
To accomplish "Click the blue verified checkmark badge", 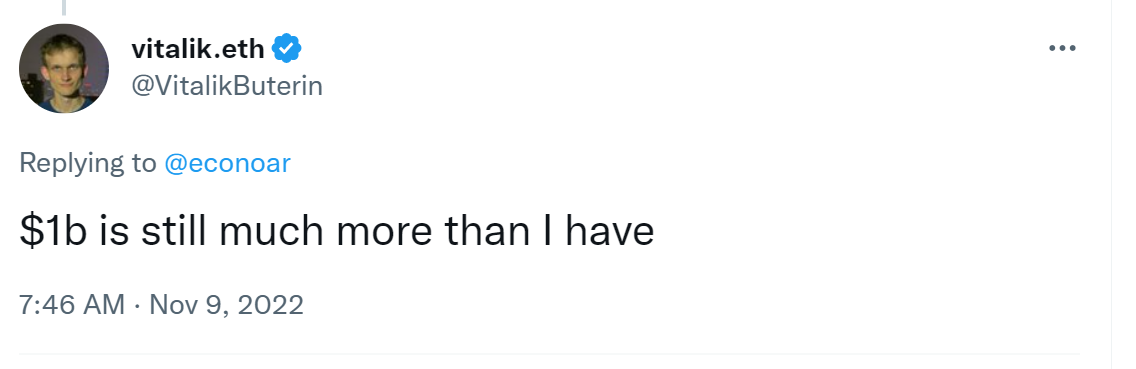I will (287, 49).
